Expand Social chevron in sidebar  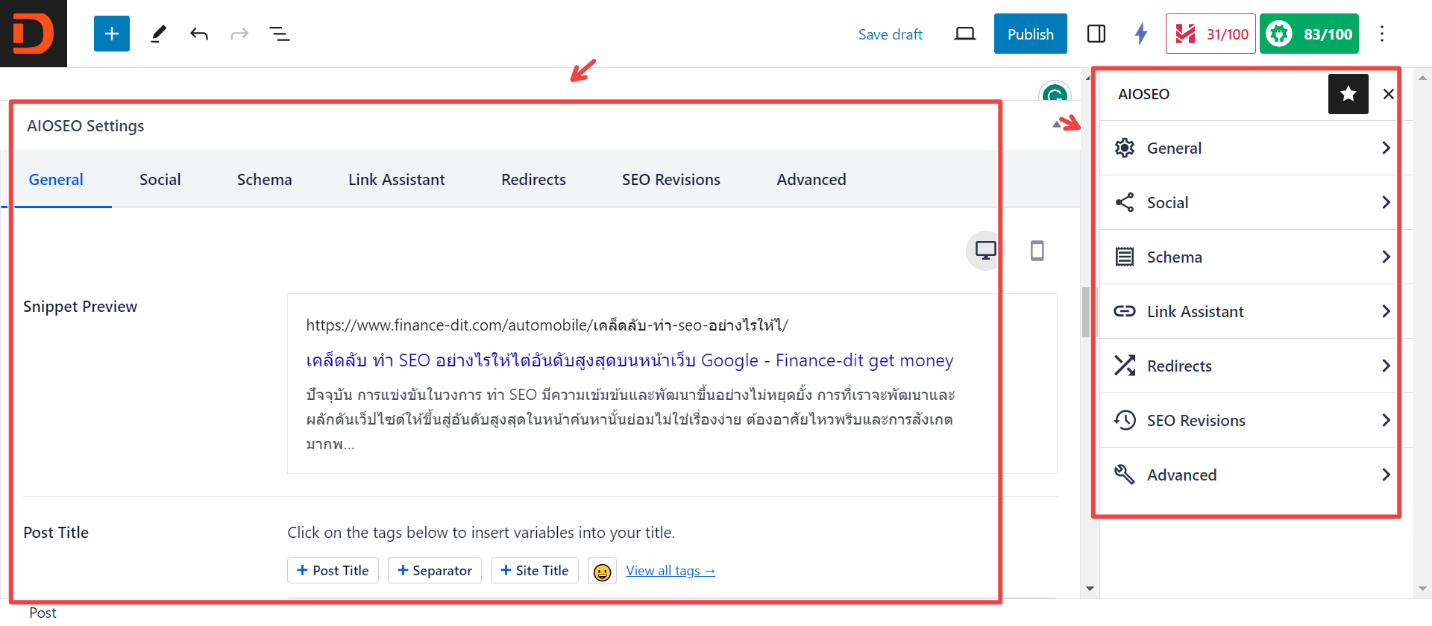click(x=1386, y=203)
